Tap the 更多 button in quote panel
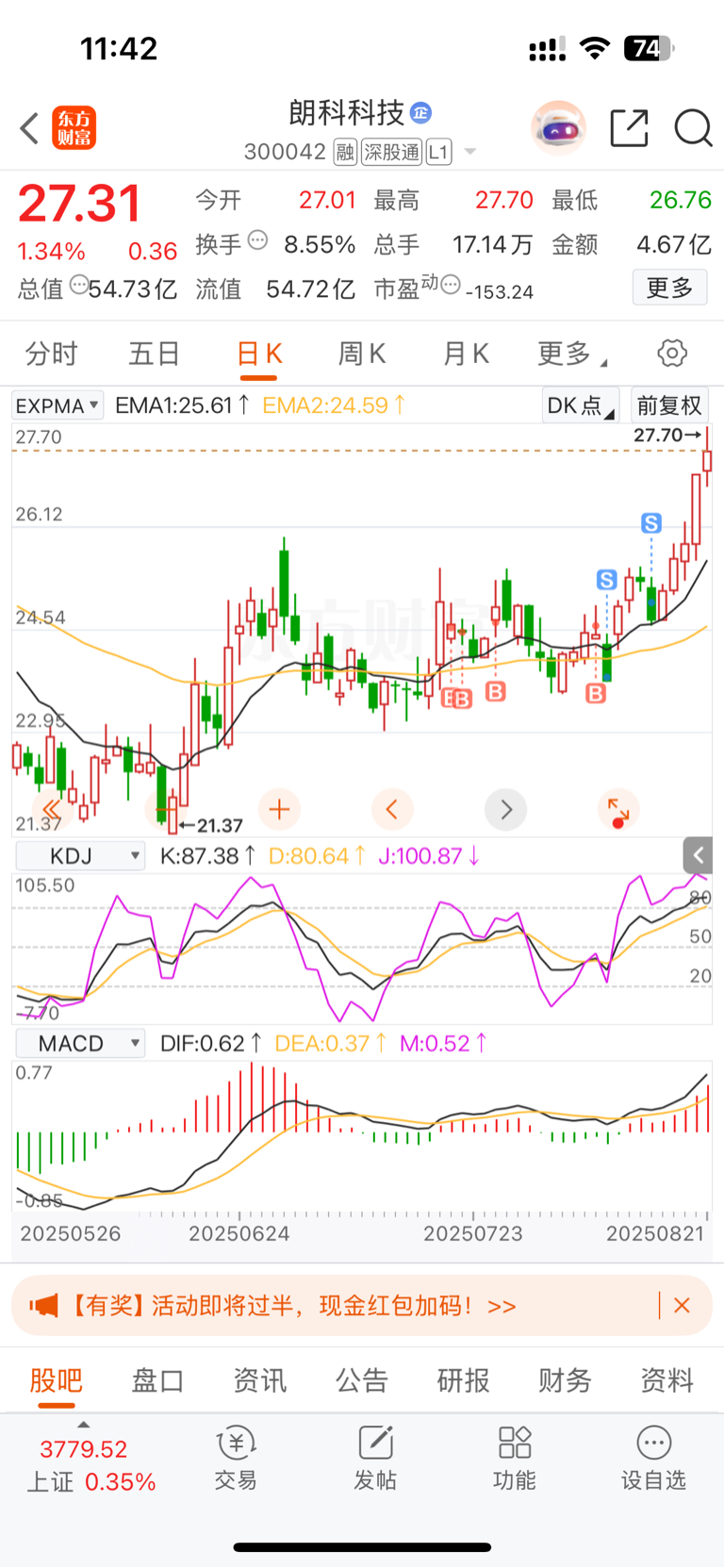Image resolution: width=724 pixels, height=1568 pixels. click(669, 288)
